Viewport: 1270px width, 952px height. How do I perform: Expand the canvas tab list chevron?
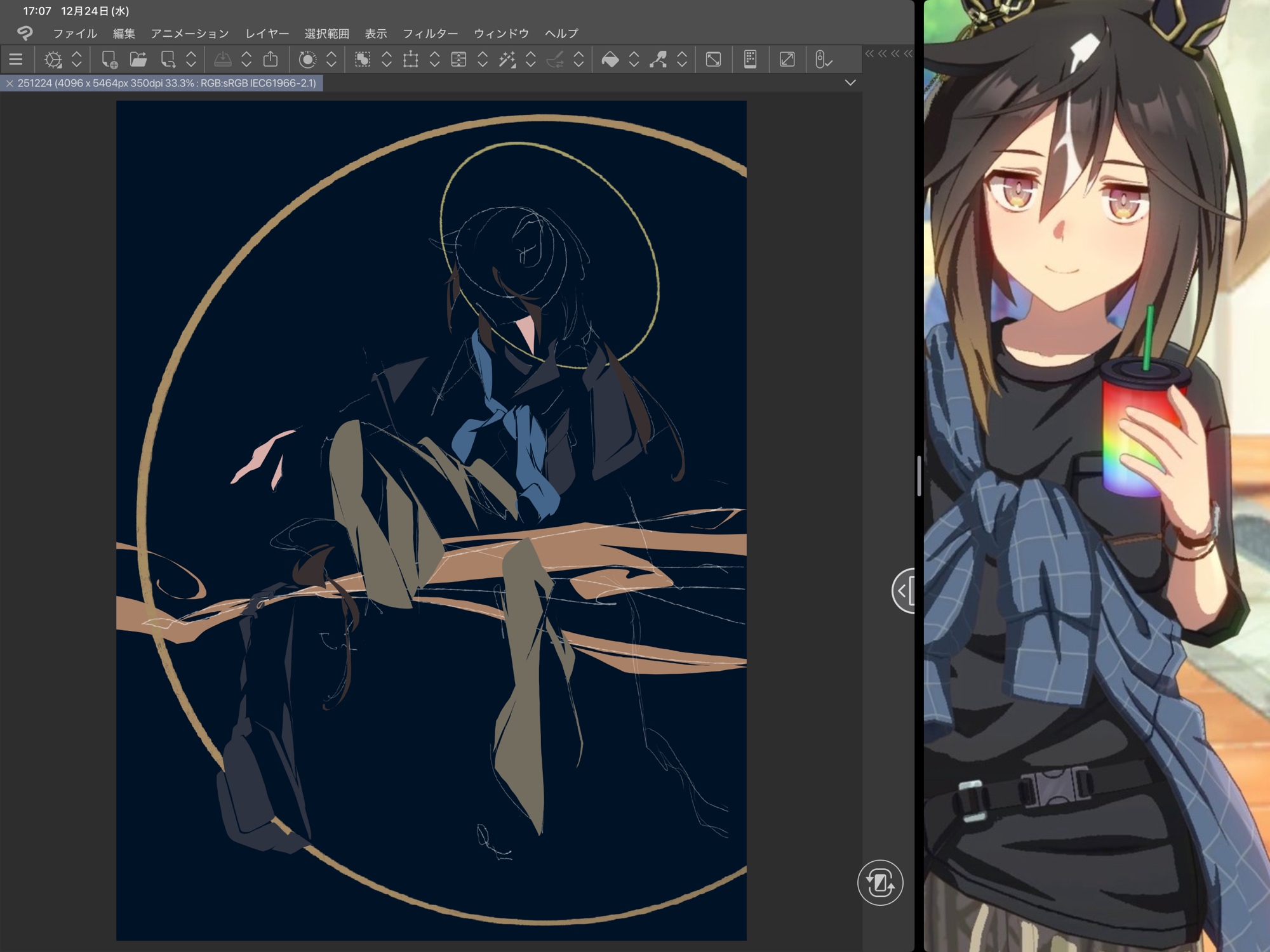tap(850, 83)
